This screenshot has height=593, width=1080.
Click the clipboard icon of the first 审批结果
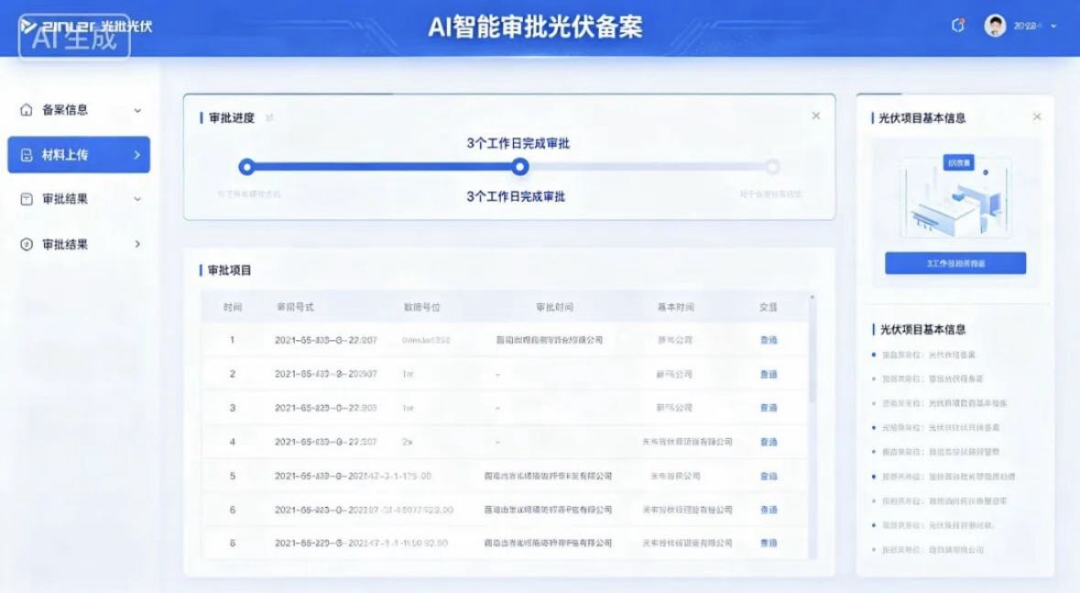click(x=26, y=199)
